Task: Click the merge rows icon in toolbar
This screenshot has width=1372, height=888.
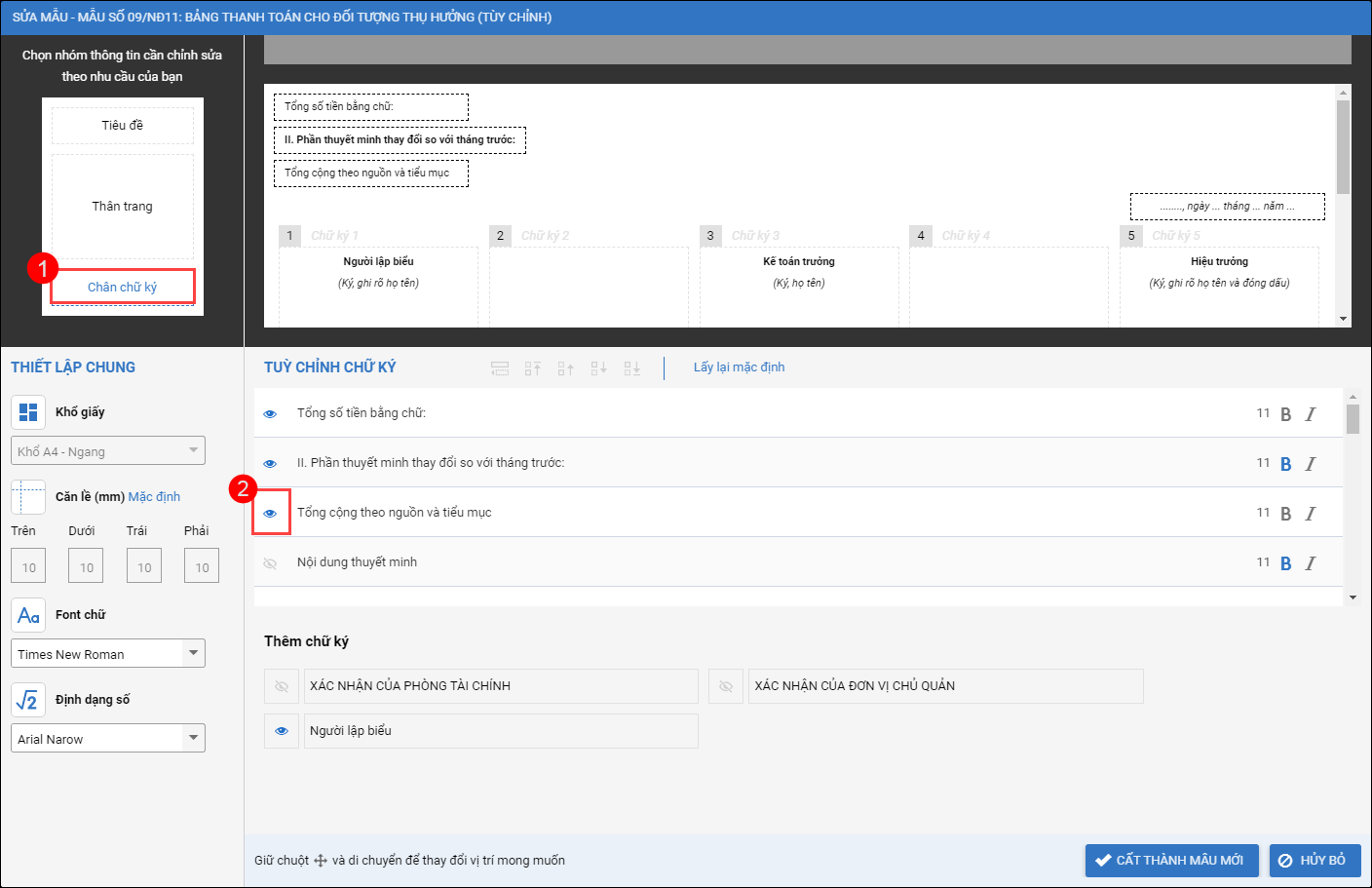Action: coord(500,368)
